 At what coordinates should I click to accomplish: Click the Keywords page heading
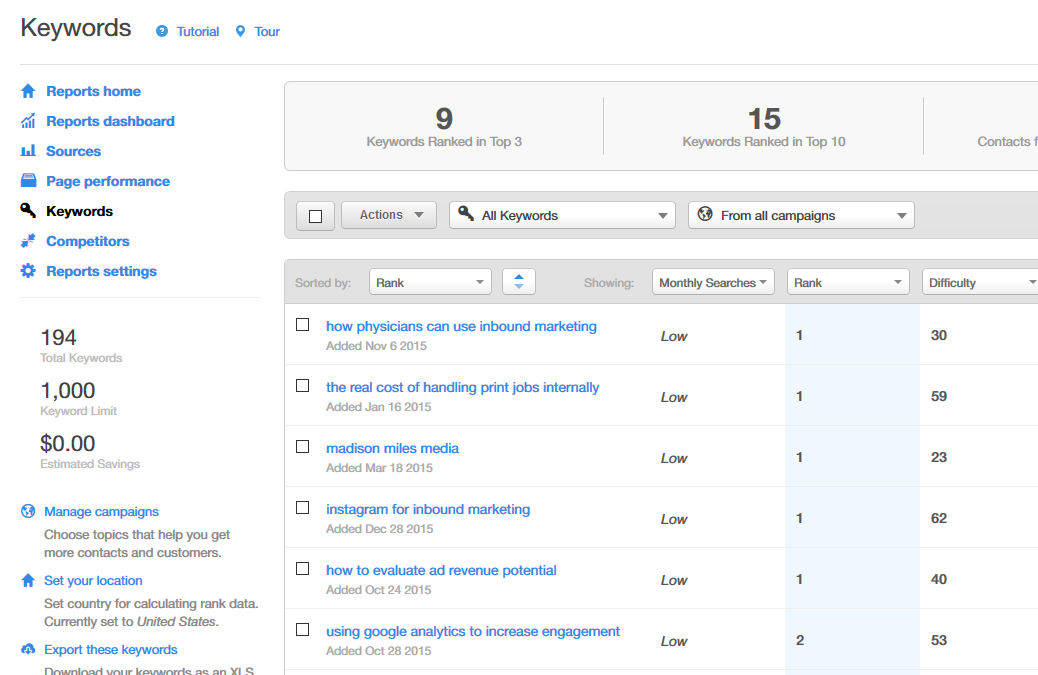pos(76,28)
